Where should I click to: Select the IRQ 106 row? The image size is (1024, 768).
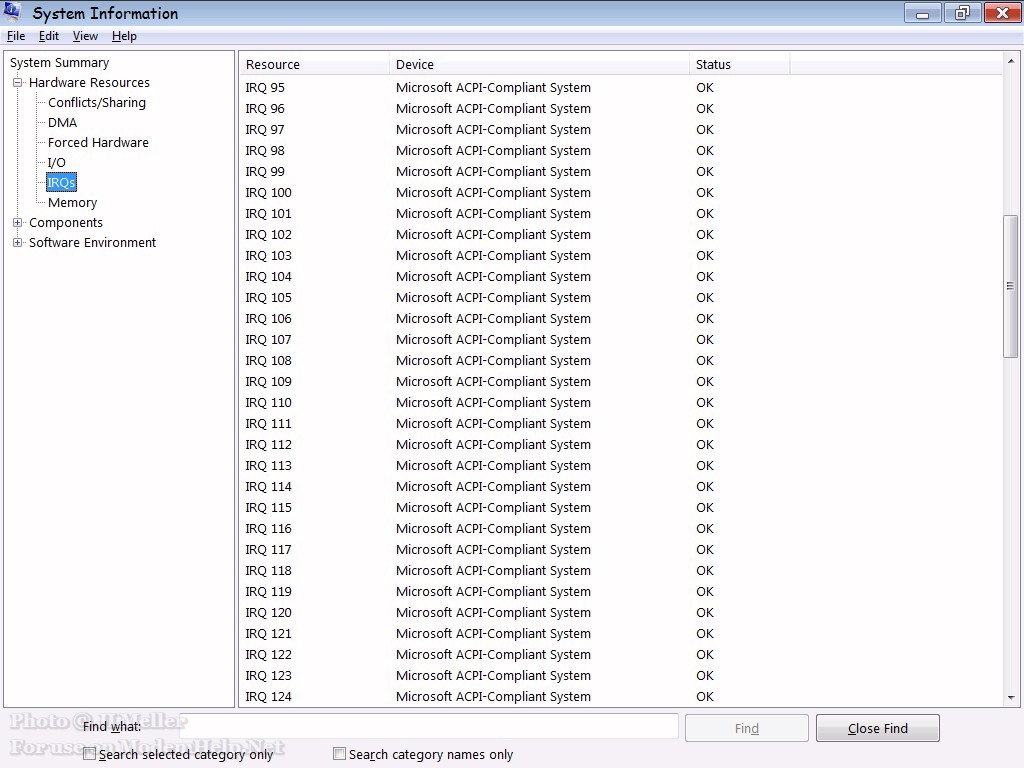tap(620, 318)
